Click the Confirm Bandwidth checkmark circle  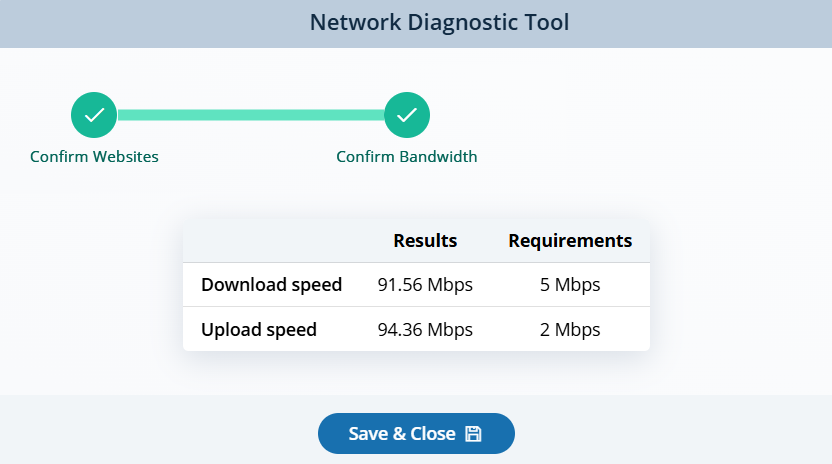click(407, 115)
